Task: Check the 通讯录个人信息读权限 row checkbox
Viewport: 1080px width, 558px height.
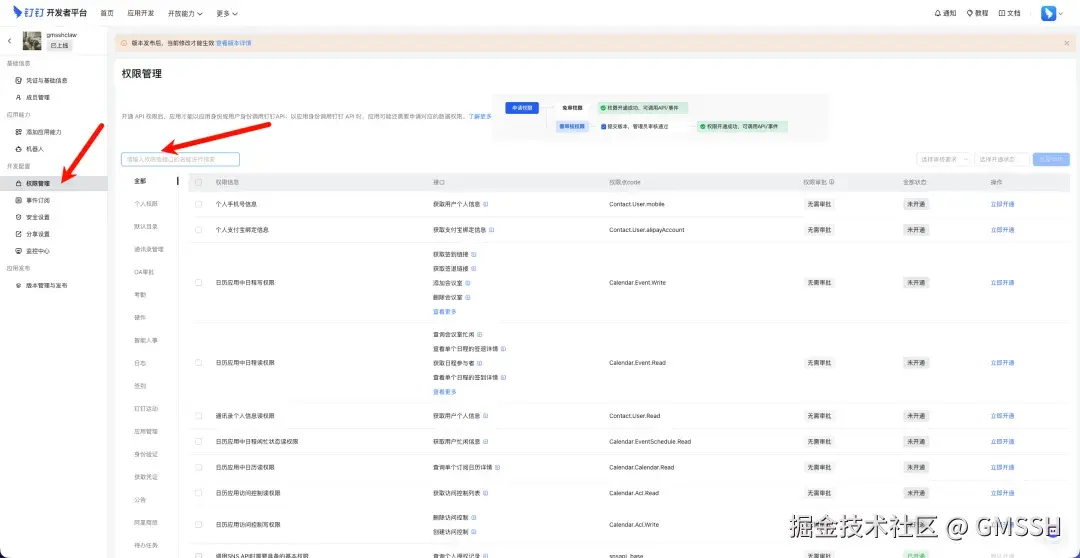Action: click(x=199, y=416)
